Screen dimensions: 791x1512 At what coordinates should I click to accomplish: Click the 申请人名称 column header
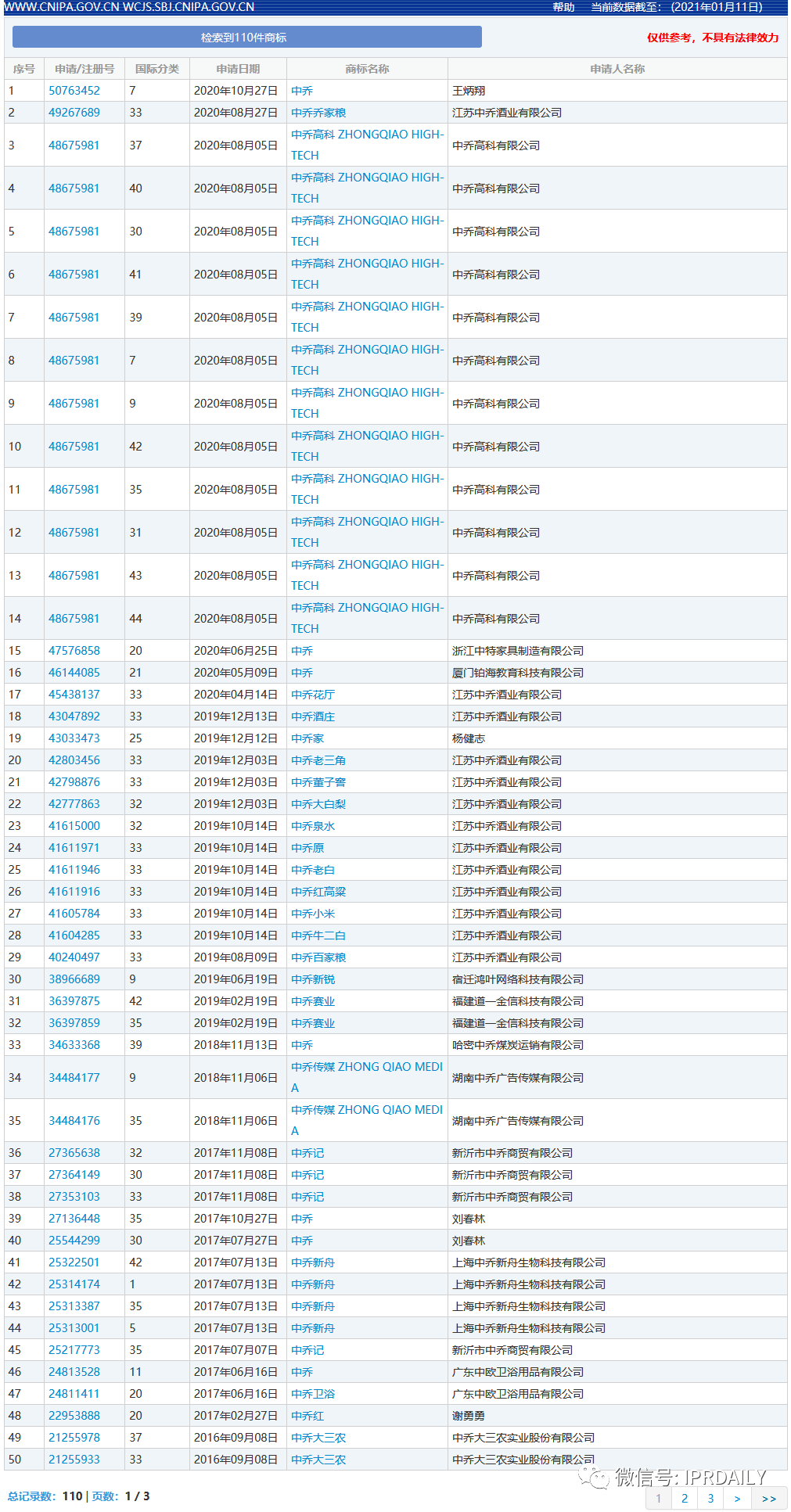pos(617,69)
